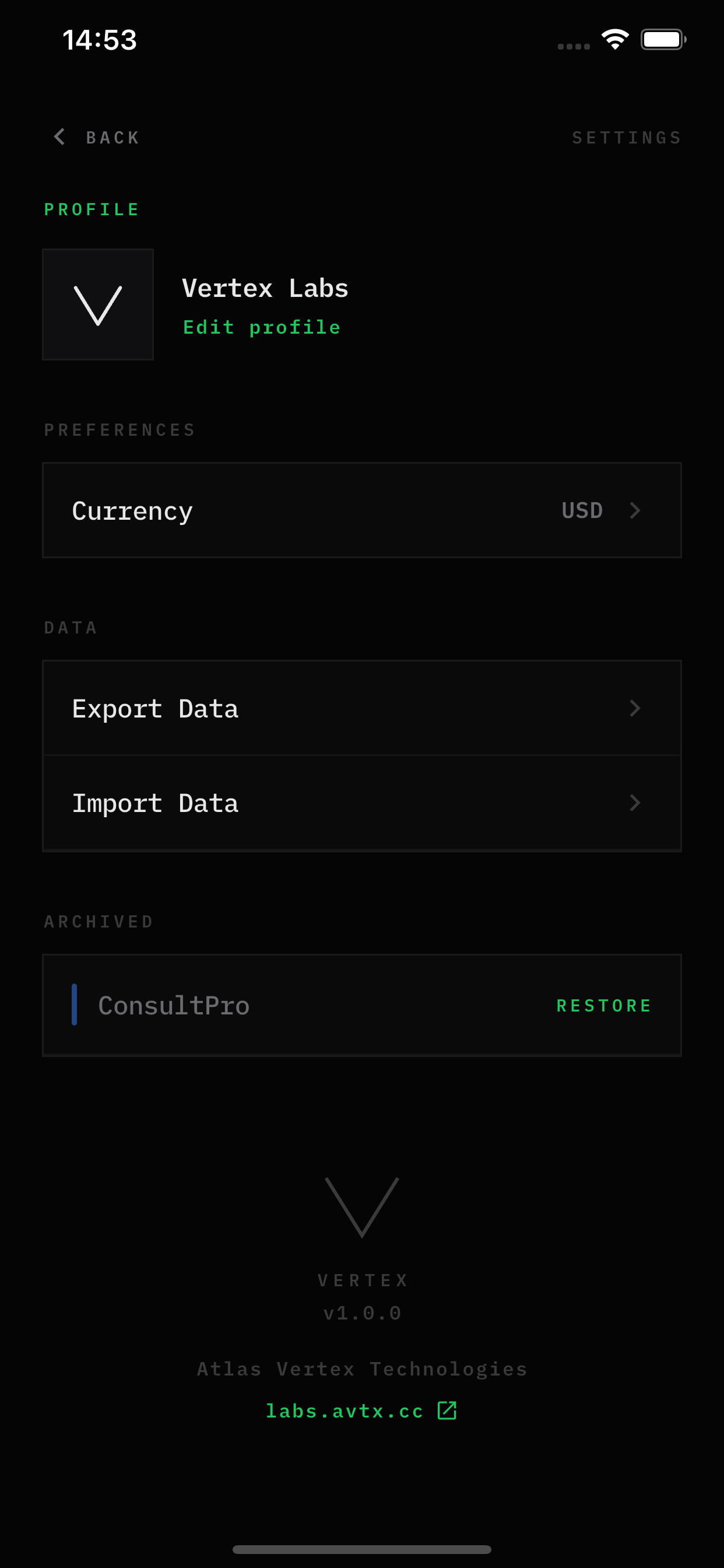Open Edit profile link
Viewport: 724px width, 1568px height.
coord(262,327)
